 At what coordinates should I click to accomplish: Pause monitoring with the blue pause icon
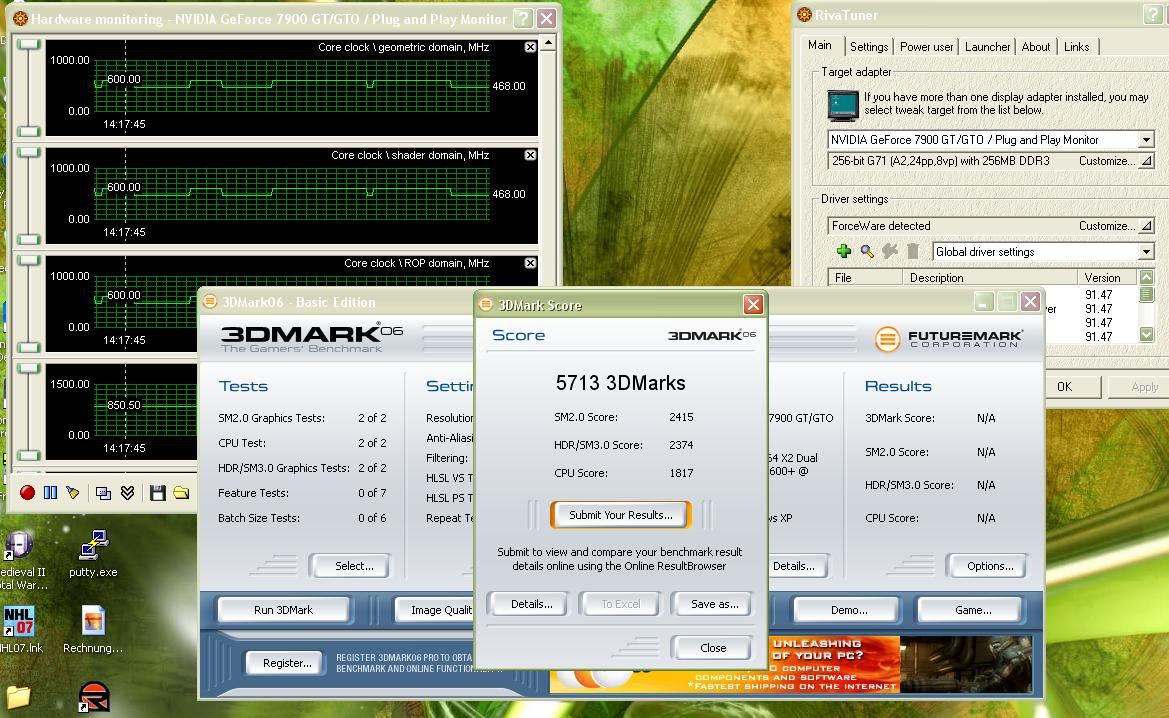pyautogui.click(x=50, y=492)
